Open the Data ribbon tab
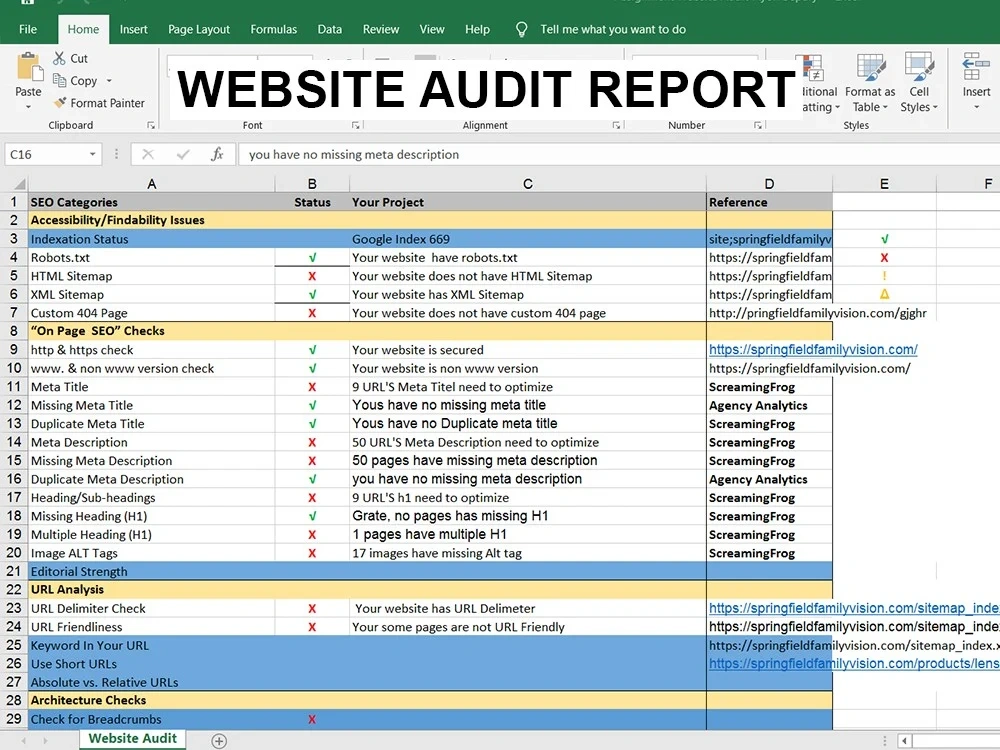This screenshot has height=750, width=1000. (x=330, y=29)
